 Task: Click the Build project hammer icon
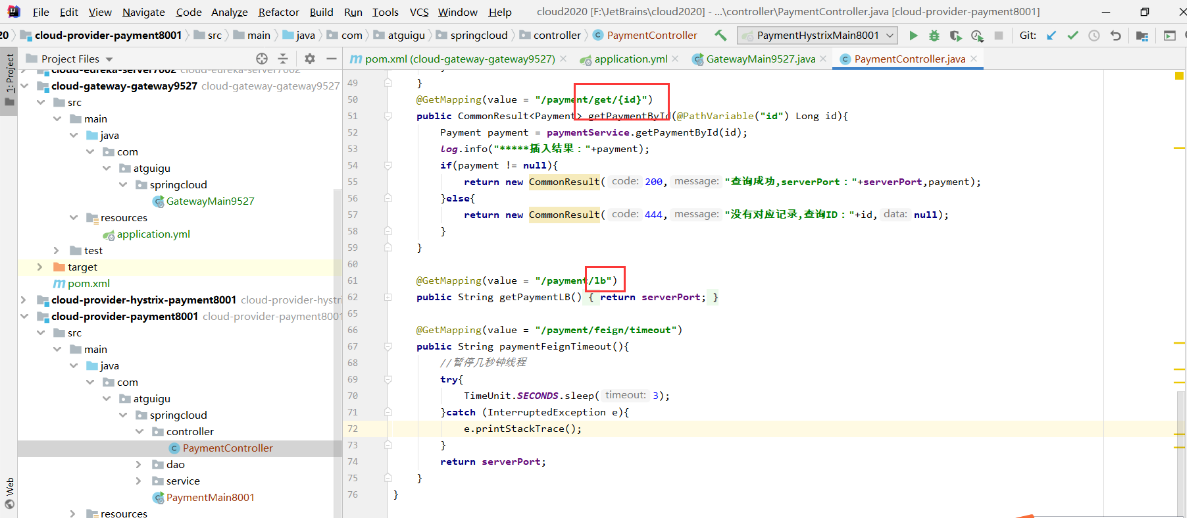pos(721,35)
